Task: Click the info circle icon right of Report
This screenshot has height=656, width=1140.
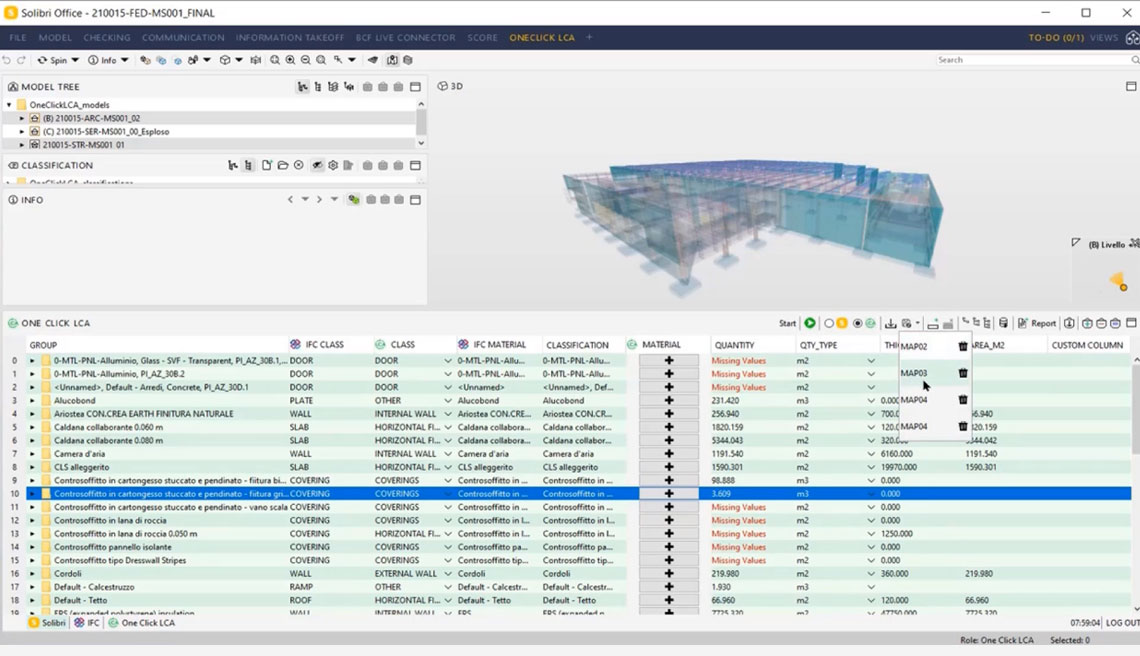Action: coord(1069,323)
